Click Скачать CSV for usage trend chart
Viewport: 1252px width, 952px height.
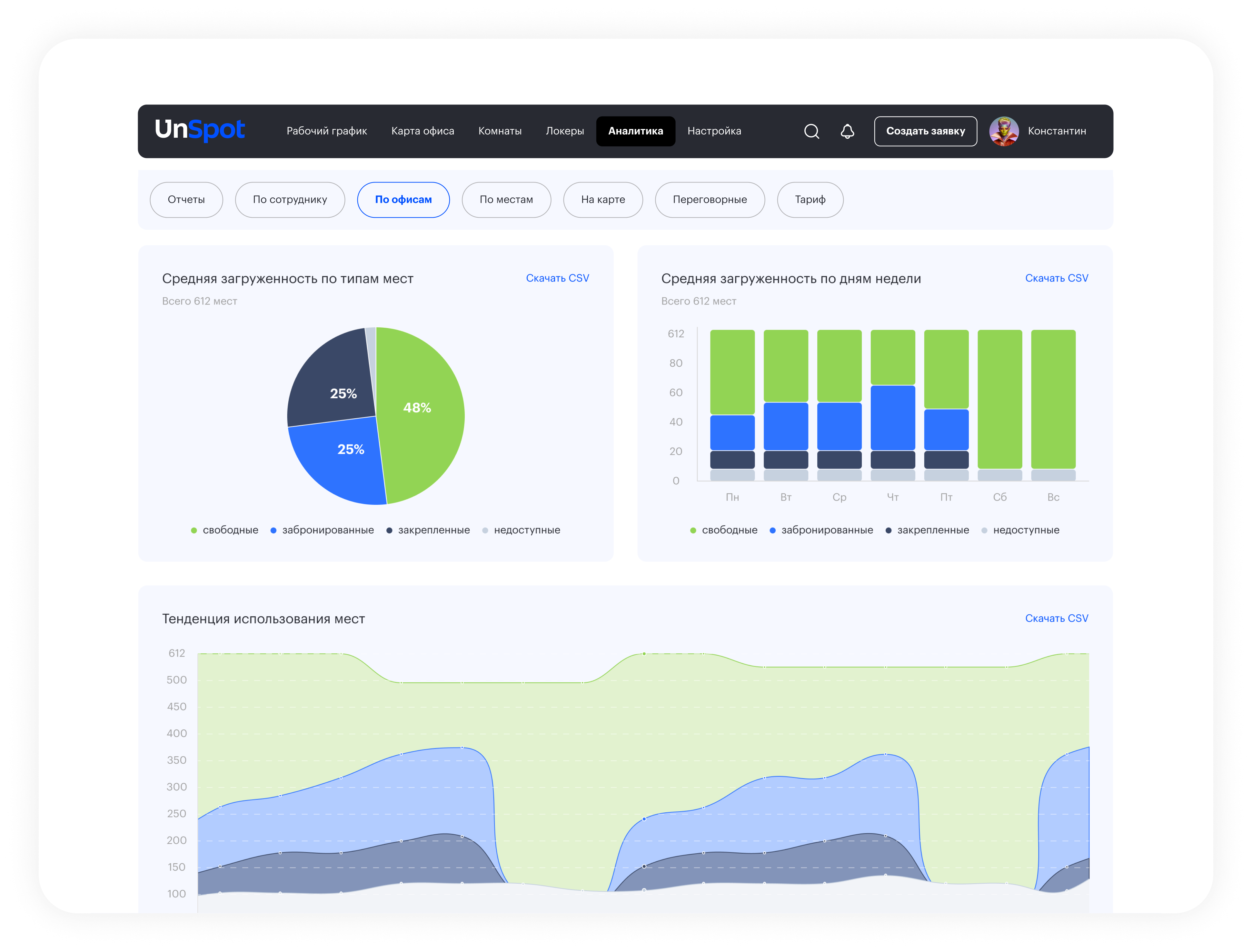click(1056, 618)
